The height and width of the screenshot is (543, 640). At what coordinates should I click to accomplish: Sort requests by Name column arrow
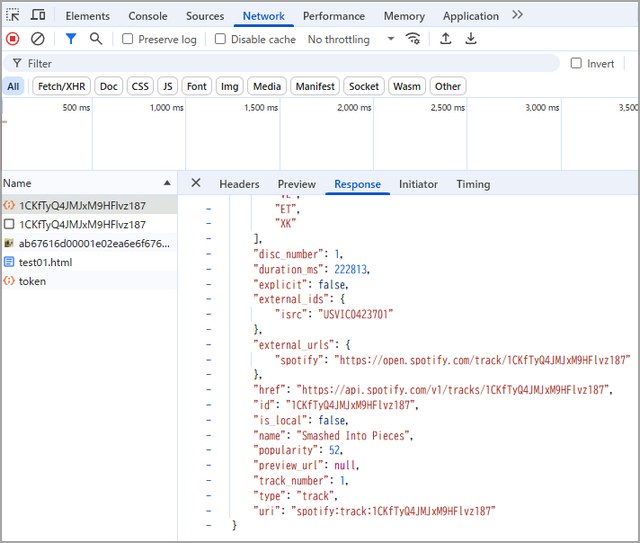pos(166,183)
